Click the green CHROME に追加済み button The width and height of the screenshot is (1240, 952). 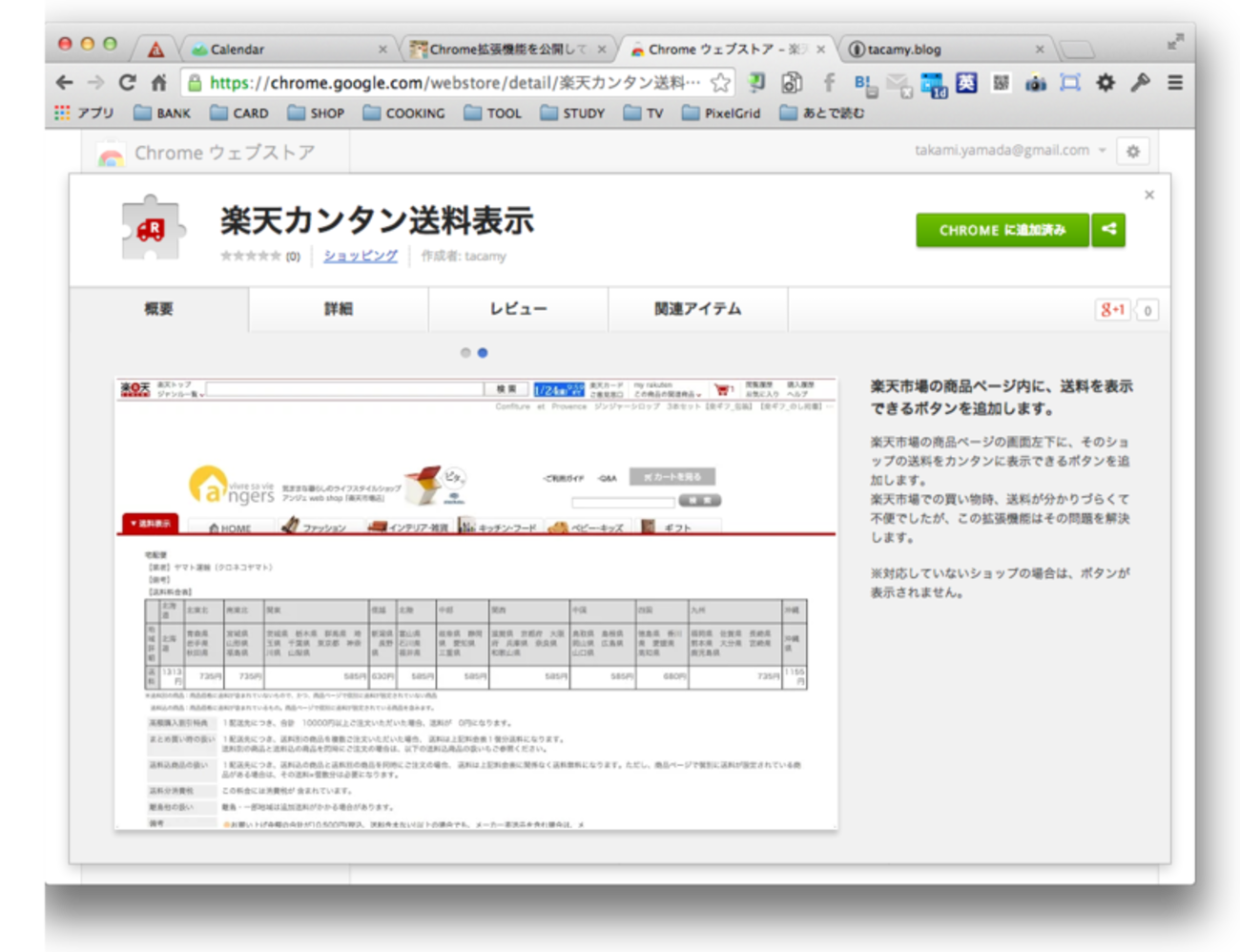pyautogui.click(x=1002, y=230)
